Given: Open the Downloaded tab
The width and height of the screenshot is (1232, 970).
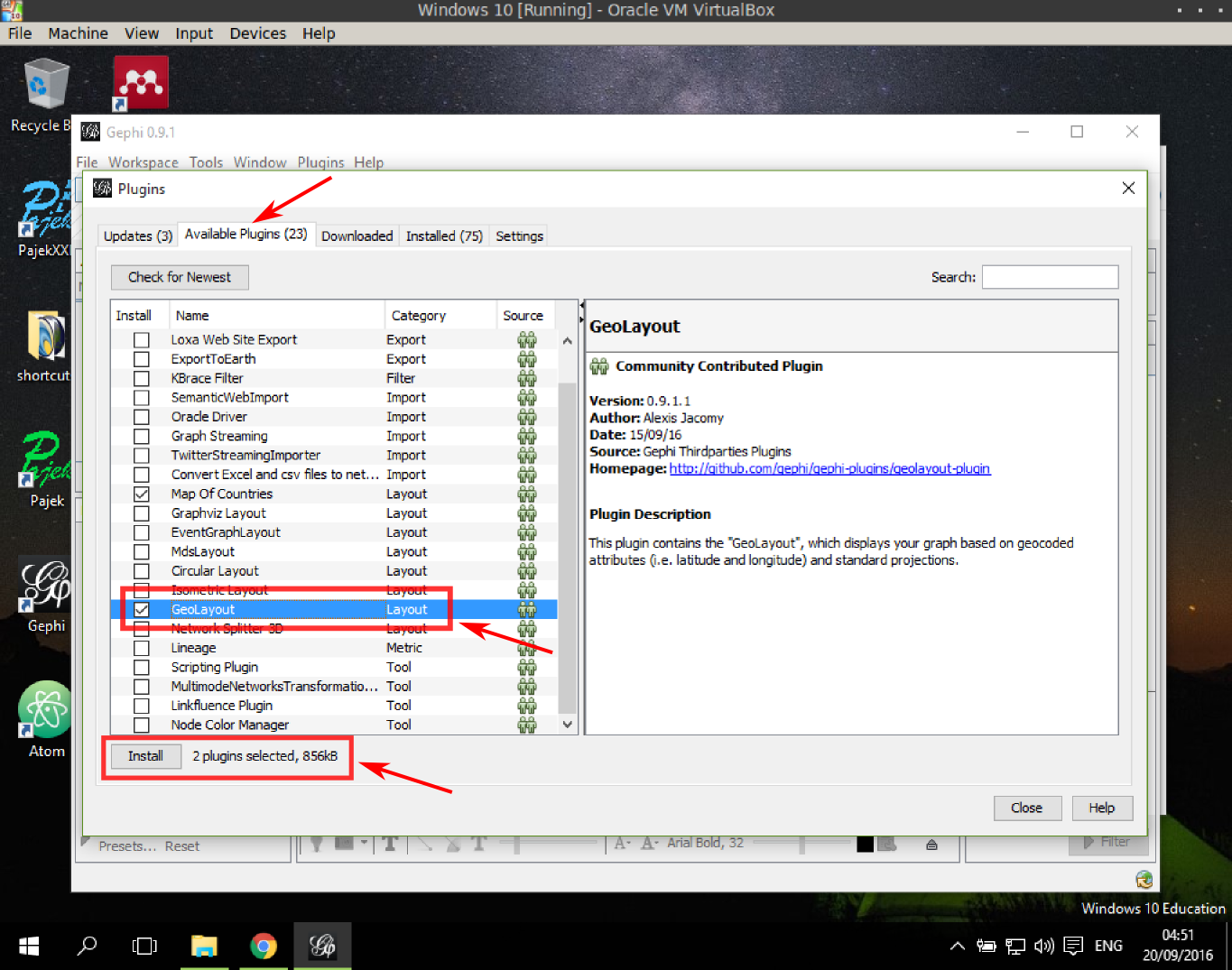Looking at the screenshot, I should coord(357,236).
